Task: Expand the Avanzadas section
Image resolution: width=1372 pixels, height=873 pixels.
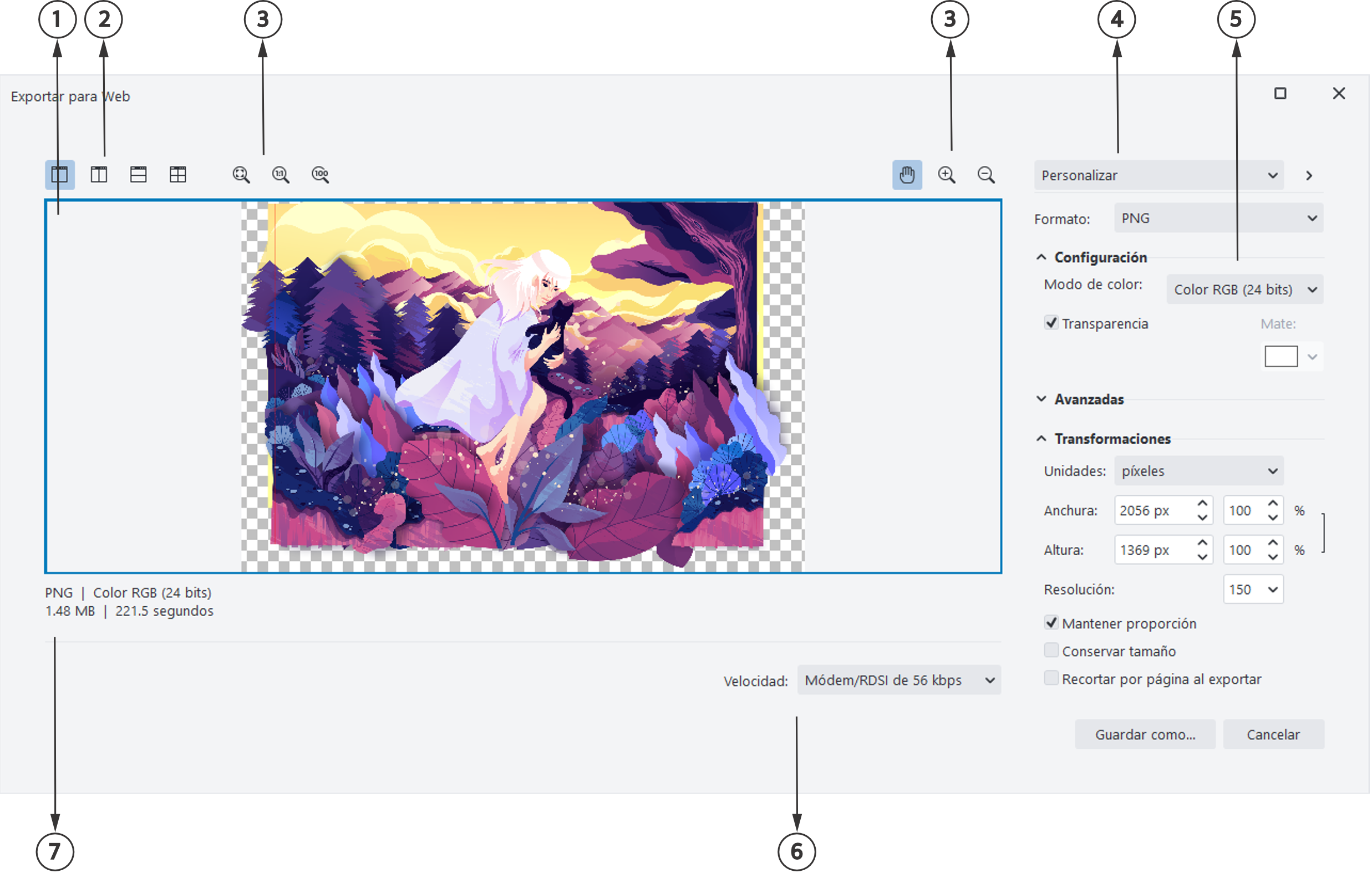Action: coord(1089,400)
